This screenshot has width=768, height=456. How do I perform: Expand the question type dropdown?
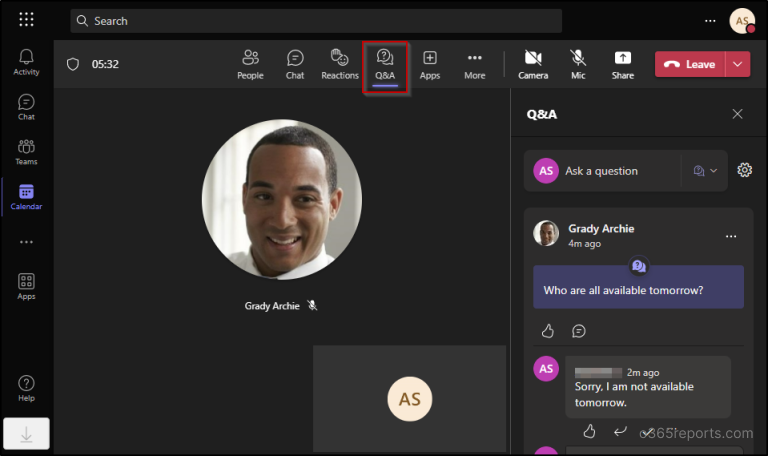705,171
